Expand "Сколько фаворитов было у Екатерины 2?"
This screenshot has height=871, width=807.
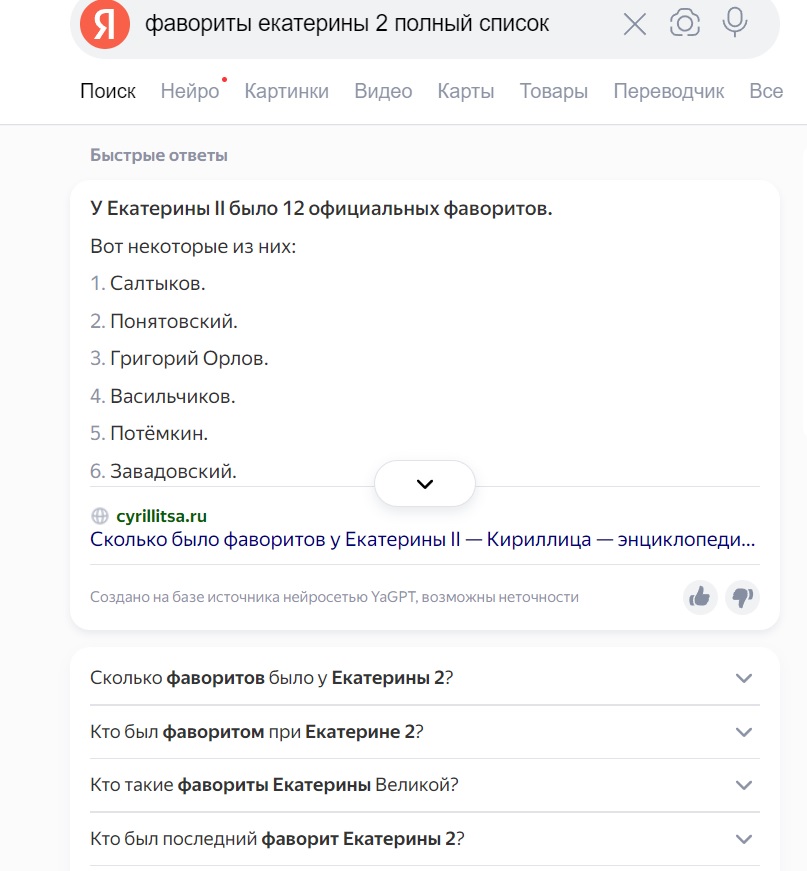[x=743, y=678]
